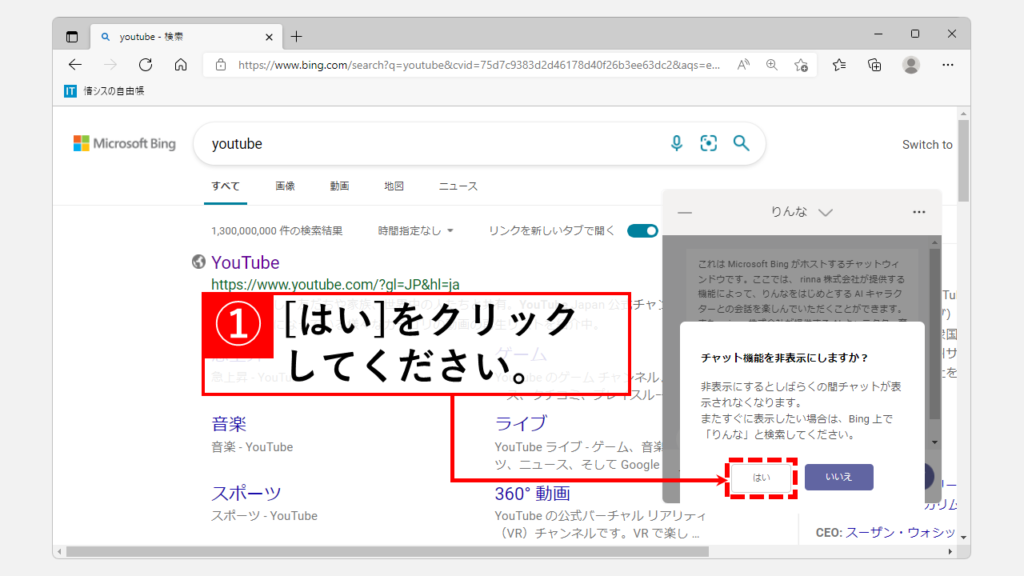1024x576 pixels.
Task: Expand the 時間指定なし time filter dropdown
Action: tap(415, 231)
